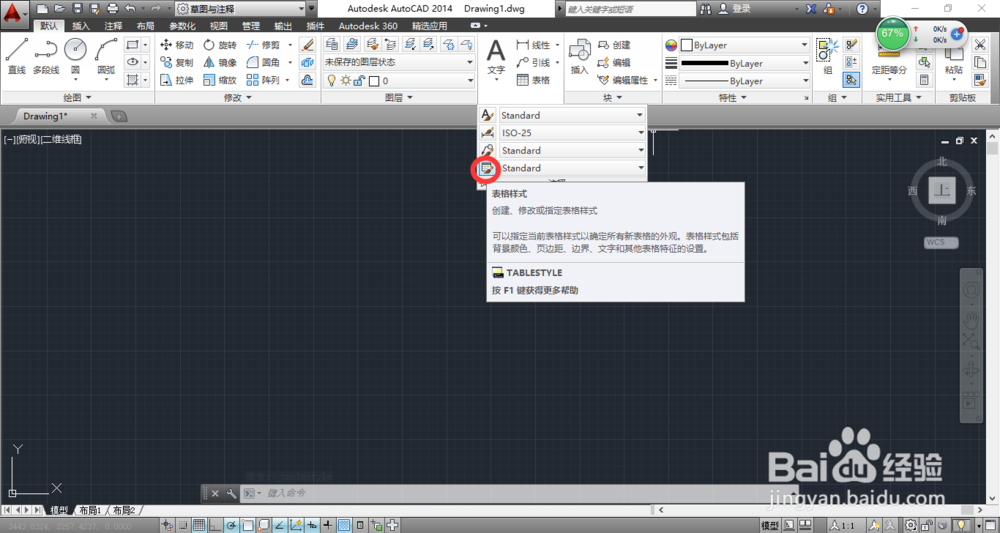Click the Paste (粘贴) icon

(953, 57)
